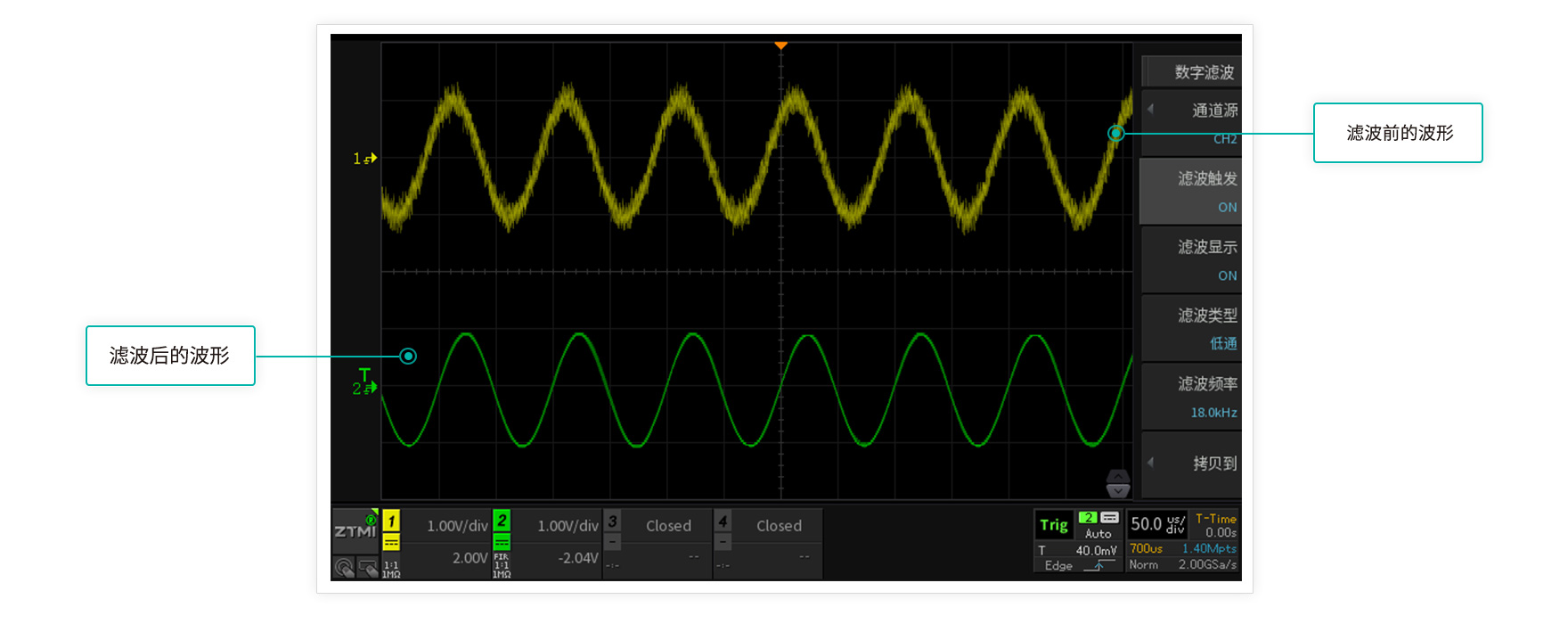Screen dimensions: 1568x624
Task: Open the 滤波频率 18.0kHz setting
Action: (x=1191, y=397)
